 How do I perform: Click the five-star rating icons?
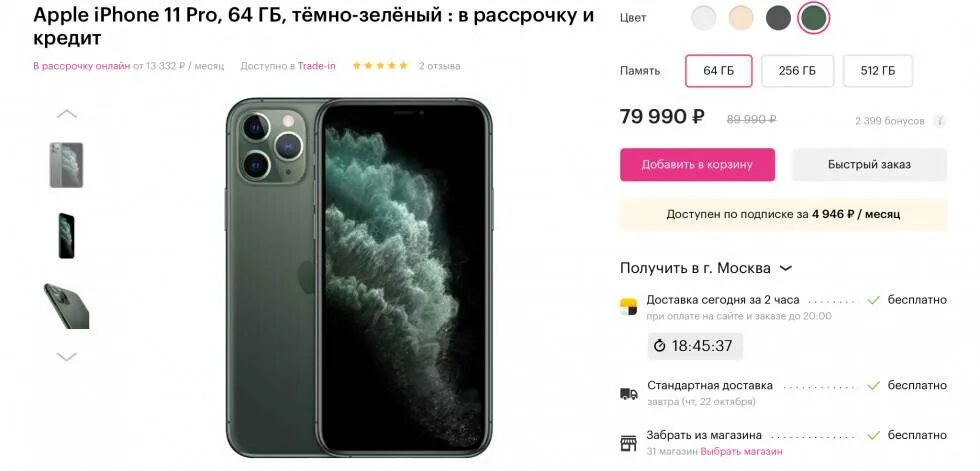380,66
